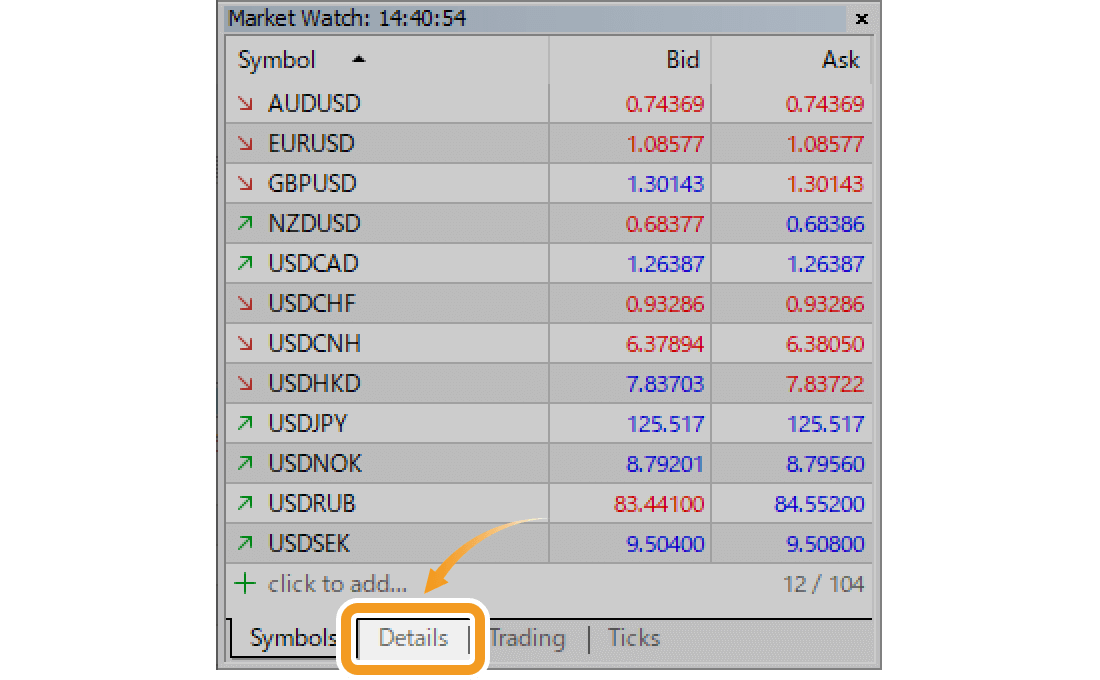Screen dimensions: 1100x680
Task: Click the downward trend icon next to USDCNH
Action: (246, 343)
